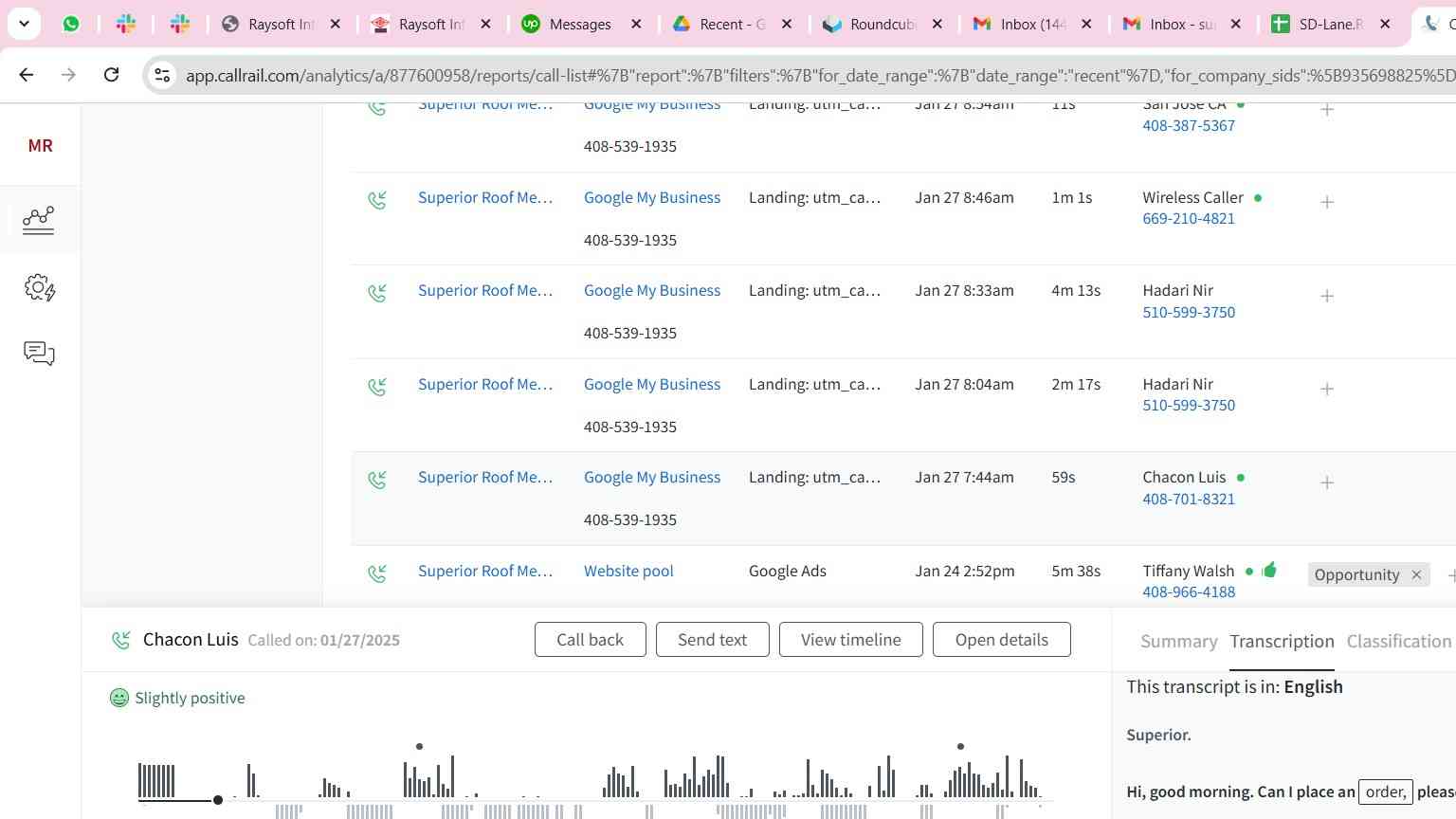Seek to the second waveform marker dot
The height and width of the screenshot is (819, 1456).
(x=960, y=746)
